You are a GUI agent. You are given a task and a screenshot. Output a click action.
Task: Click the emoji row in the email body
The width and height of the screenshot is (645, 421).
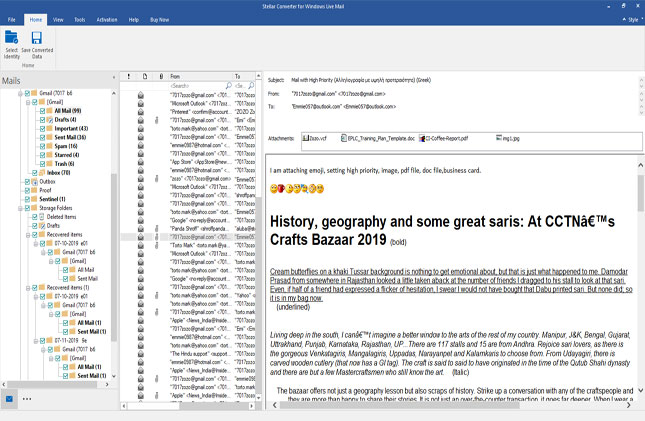(297, 188)
